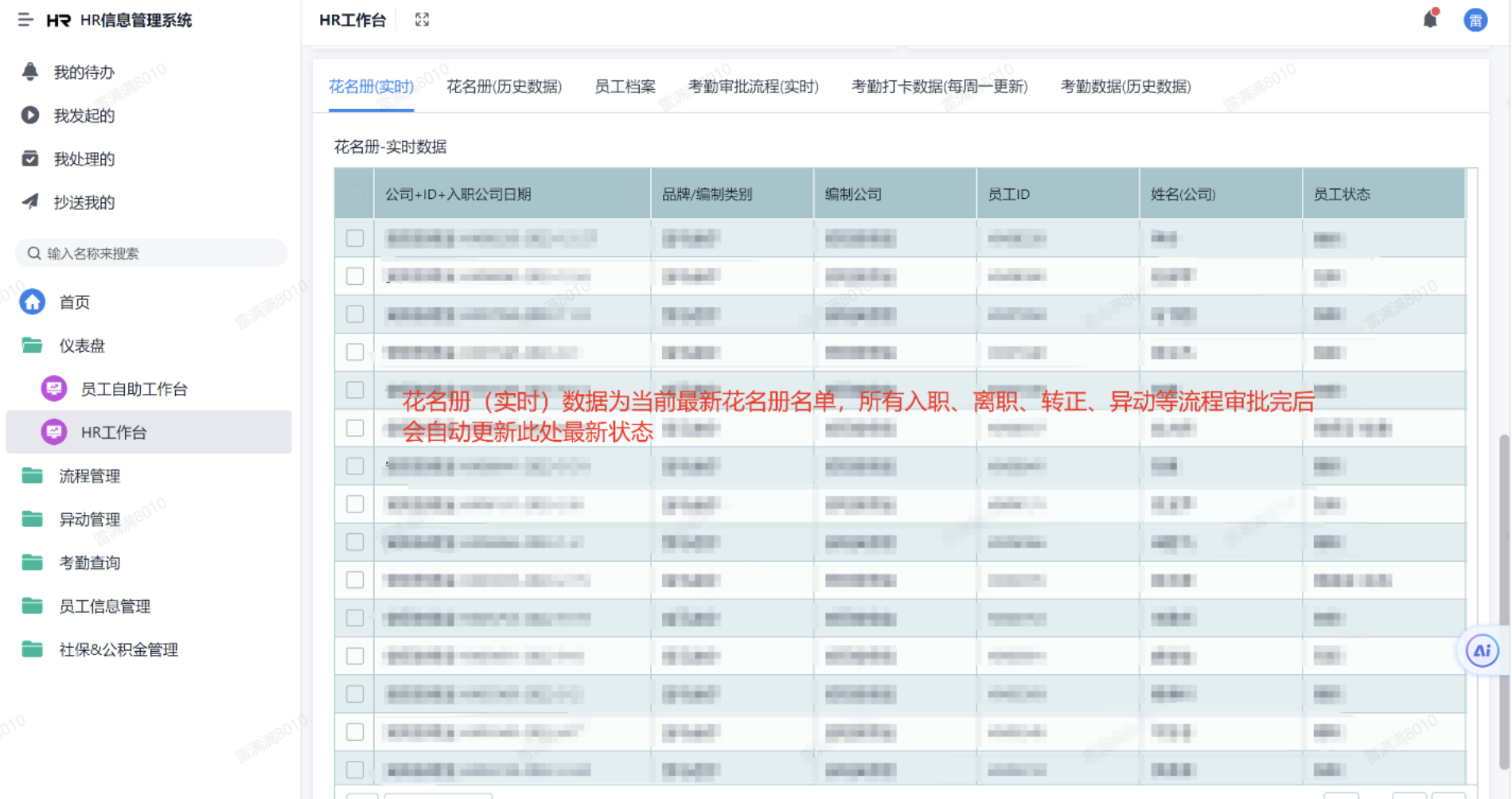Expand the 流程管理 folder
The image size is (1512, 799).
pos(89,476)
